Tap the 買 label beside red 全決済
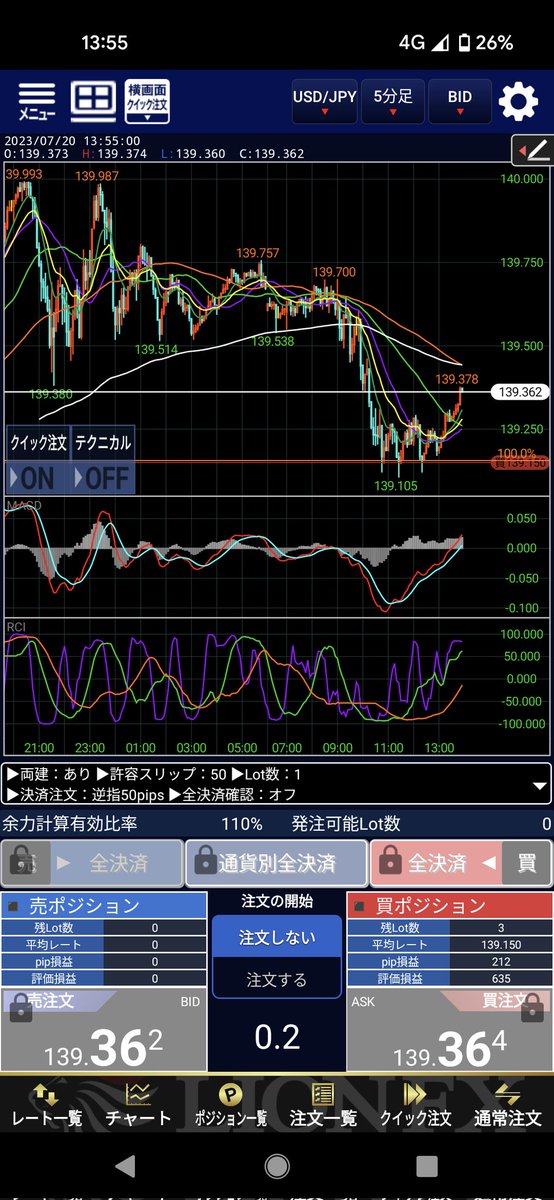This screenshot has width=554, height=1200. [x=526, y=863]
